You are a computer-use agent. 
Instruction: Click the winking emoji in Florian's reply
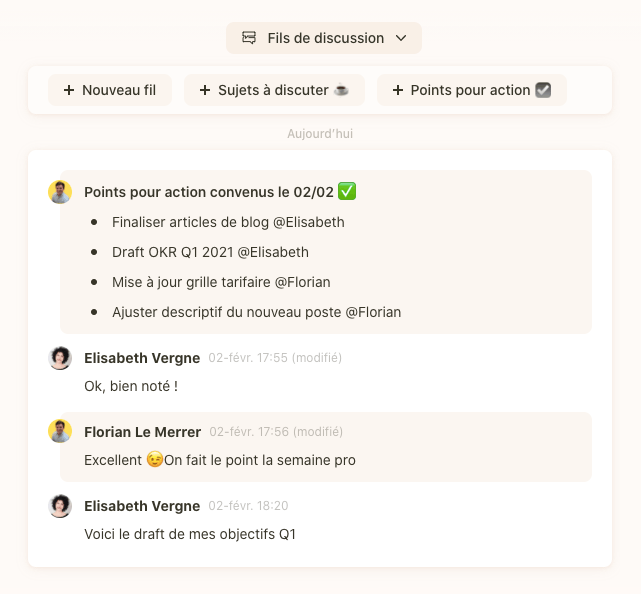(155, 460)
